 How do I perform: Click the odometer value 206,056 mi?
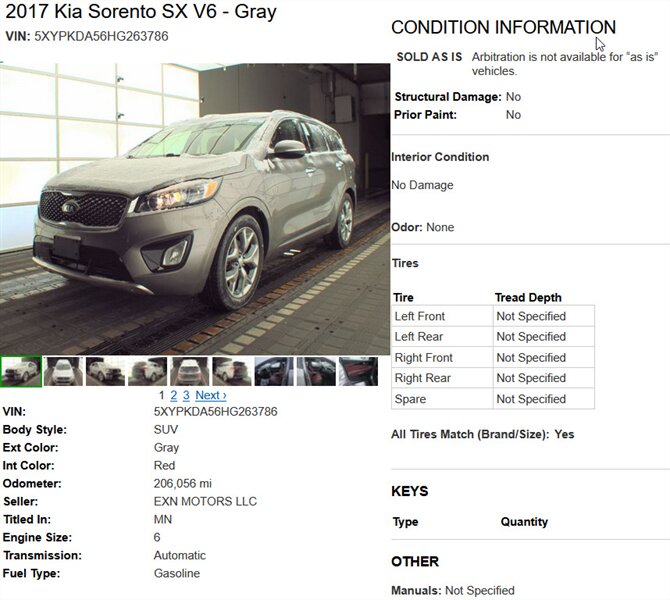183,484
